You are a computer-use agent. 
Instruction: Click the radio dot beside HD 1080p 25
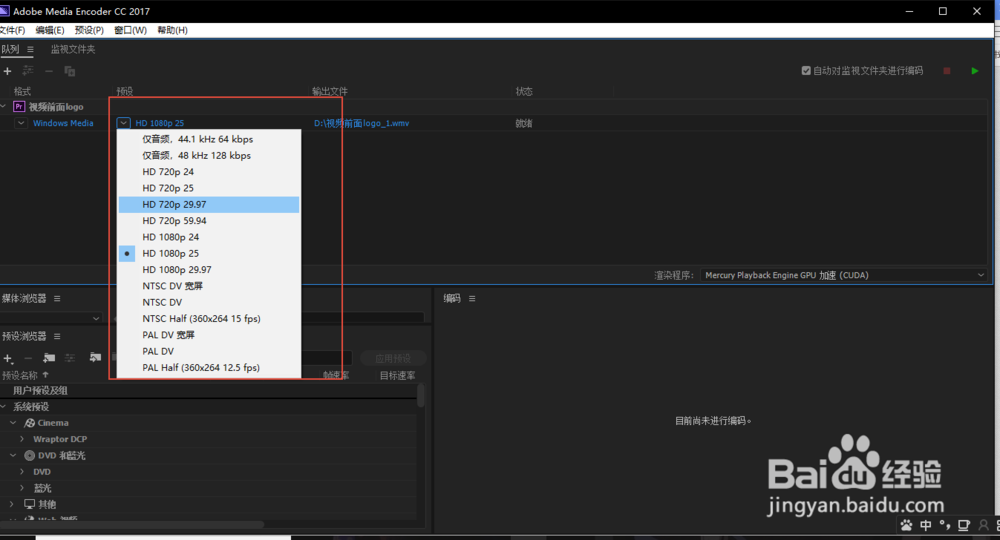point(127,254)
